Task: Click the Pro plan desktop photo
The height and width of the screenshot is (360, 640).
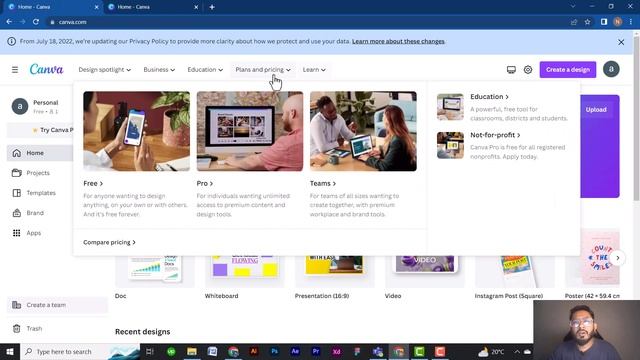Action: (250, 131)
